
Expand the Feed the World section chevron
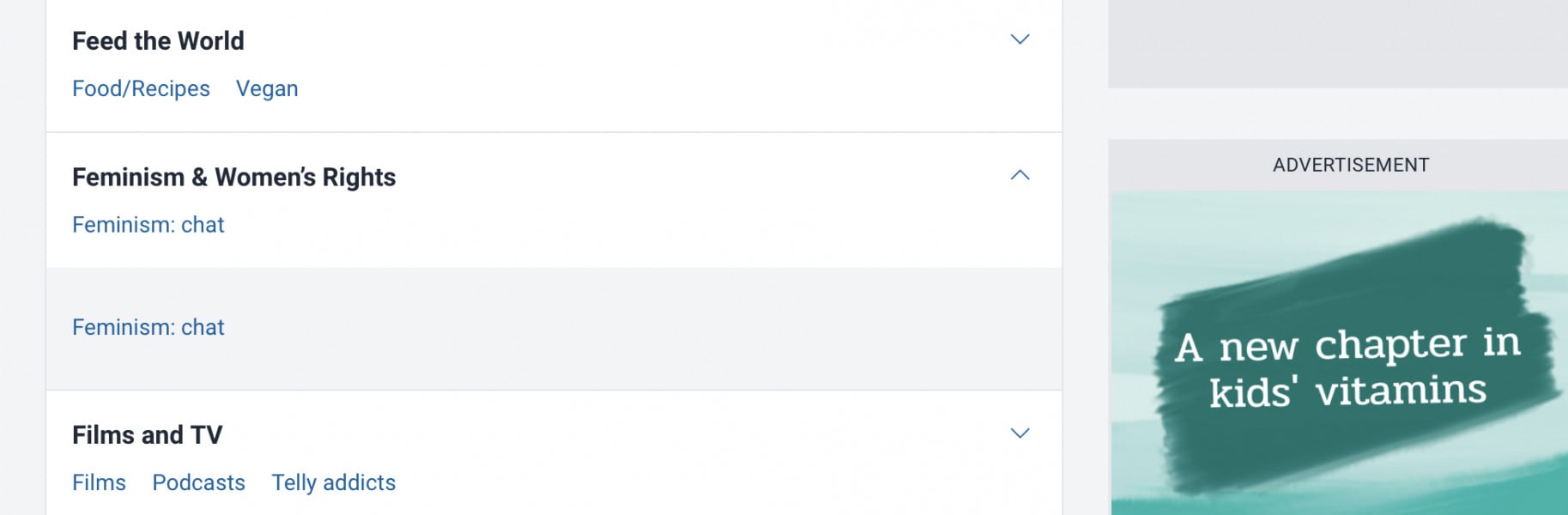[x=1020, y=39]
